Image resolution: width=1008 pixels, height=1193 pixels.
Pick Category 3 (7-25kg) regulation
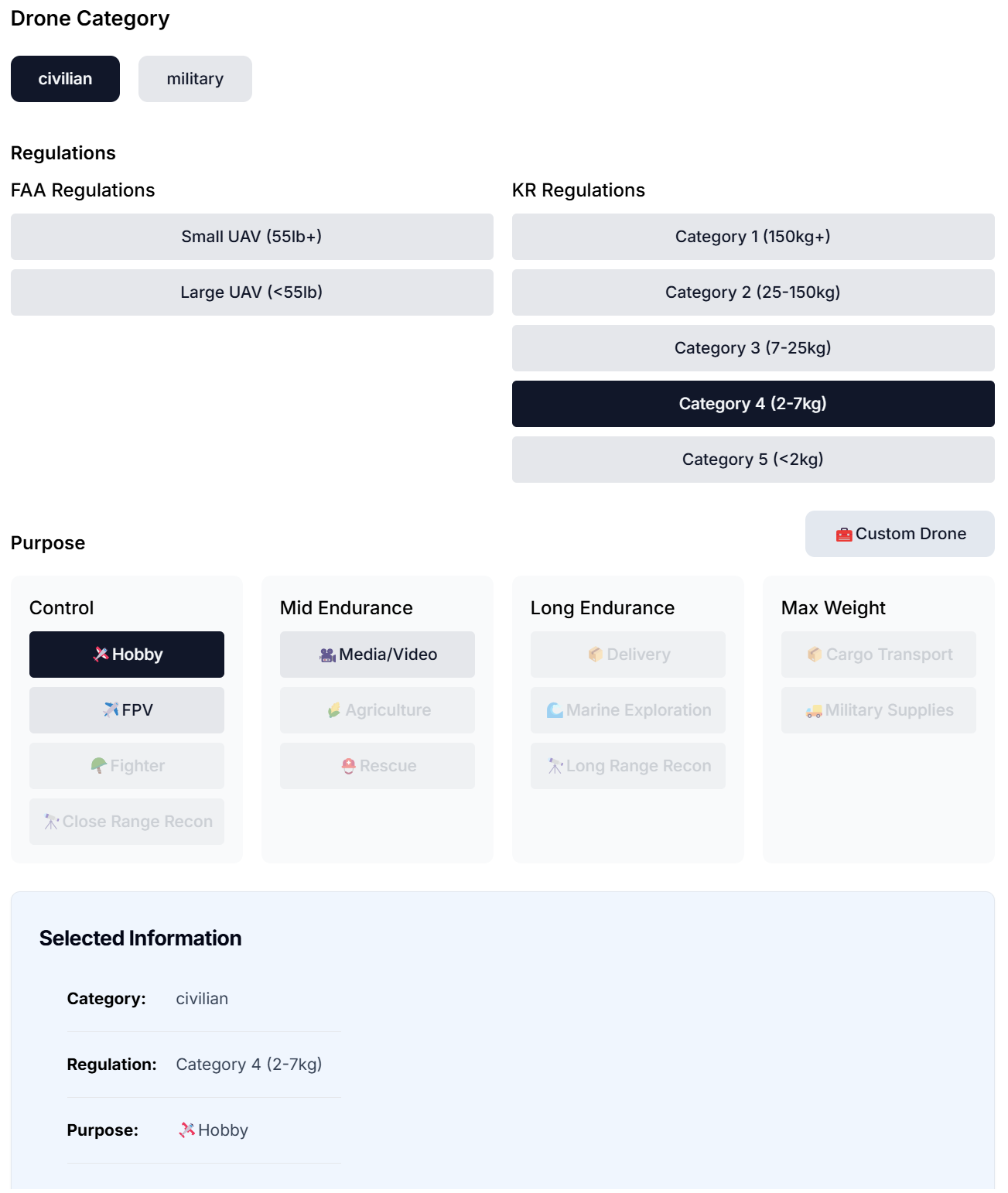(753, 348)
